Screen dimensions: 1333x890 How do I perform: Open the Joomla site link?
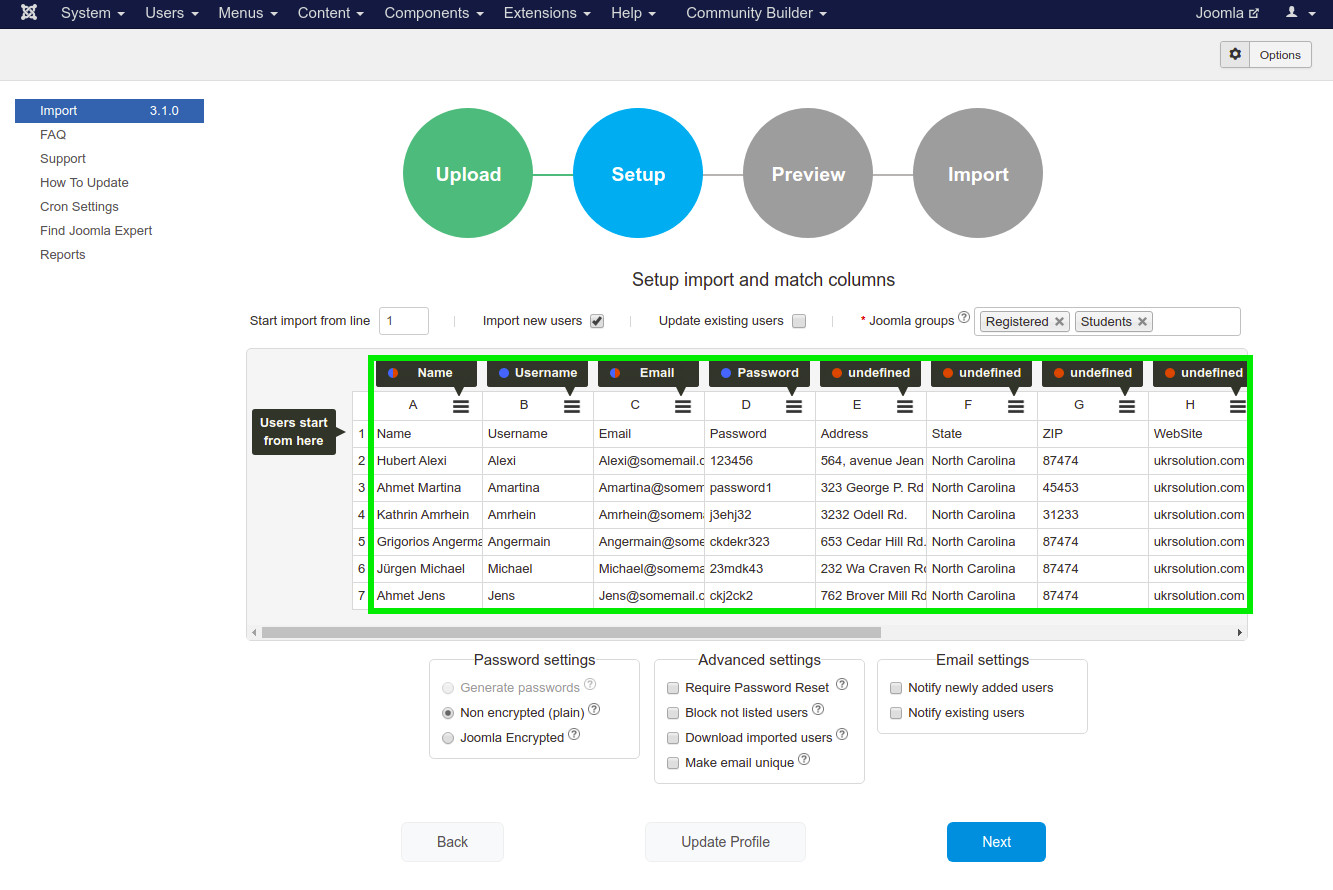pyautogui.click(x=1227, y=13)
